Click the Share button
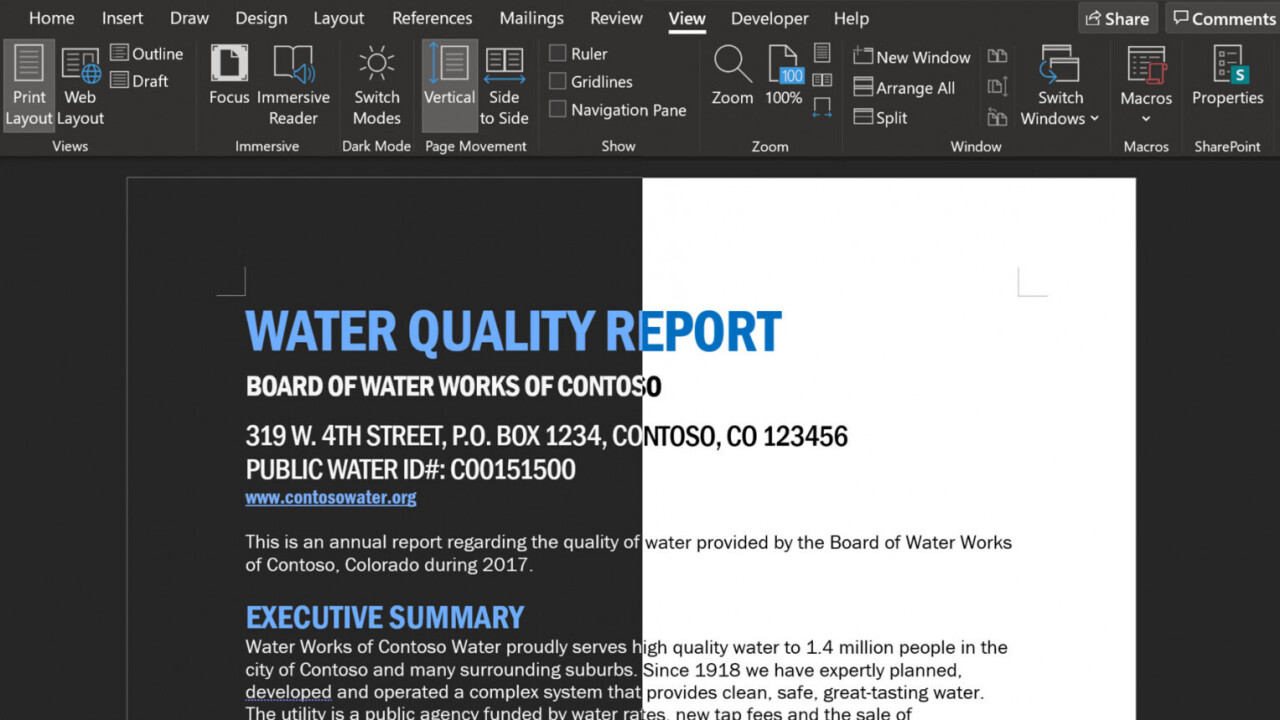This screenshot has height=720, width=1280. 1117,18
